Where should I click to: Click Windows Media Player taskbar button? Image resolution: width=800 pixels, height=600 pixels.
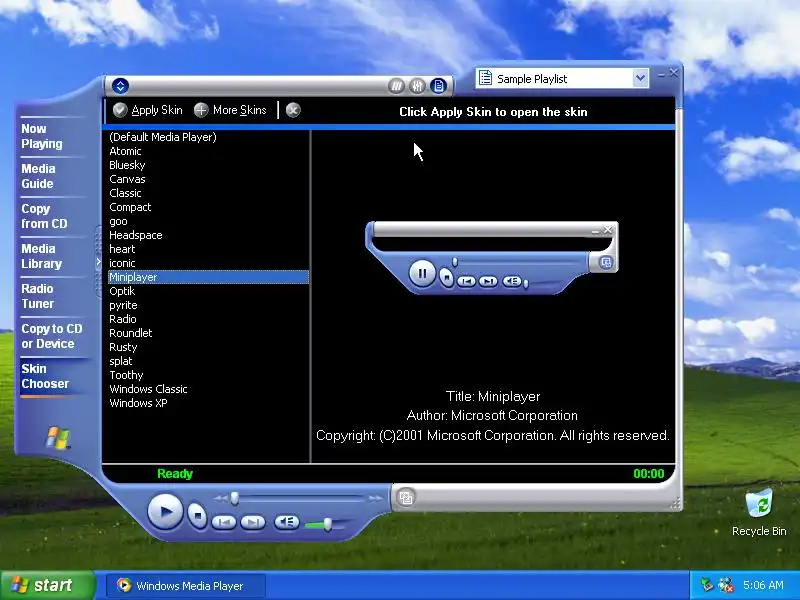[x=186, y=586]
